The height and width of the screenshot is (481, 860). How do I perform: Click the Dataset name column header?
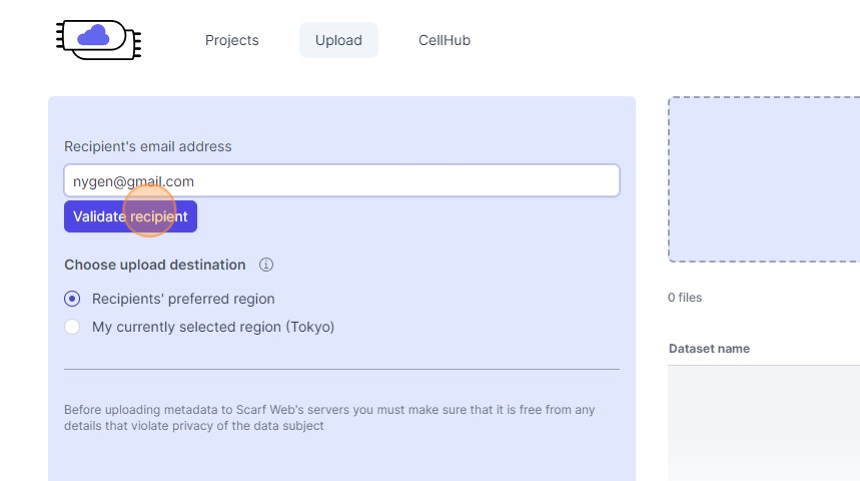pos(709,349)
